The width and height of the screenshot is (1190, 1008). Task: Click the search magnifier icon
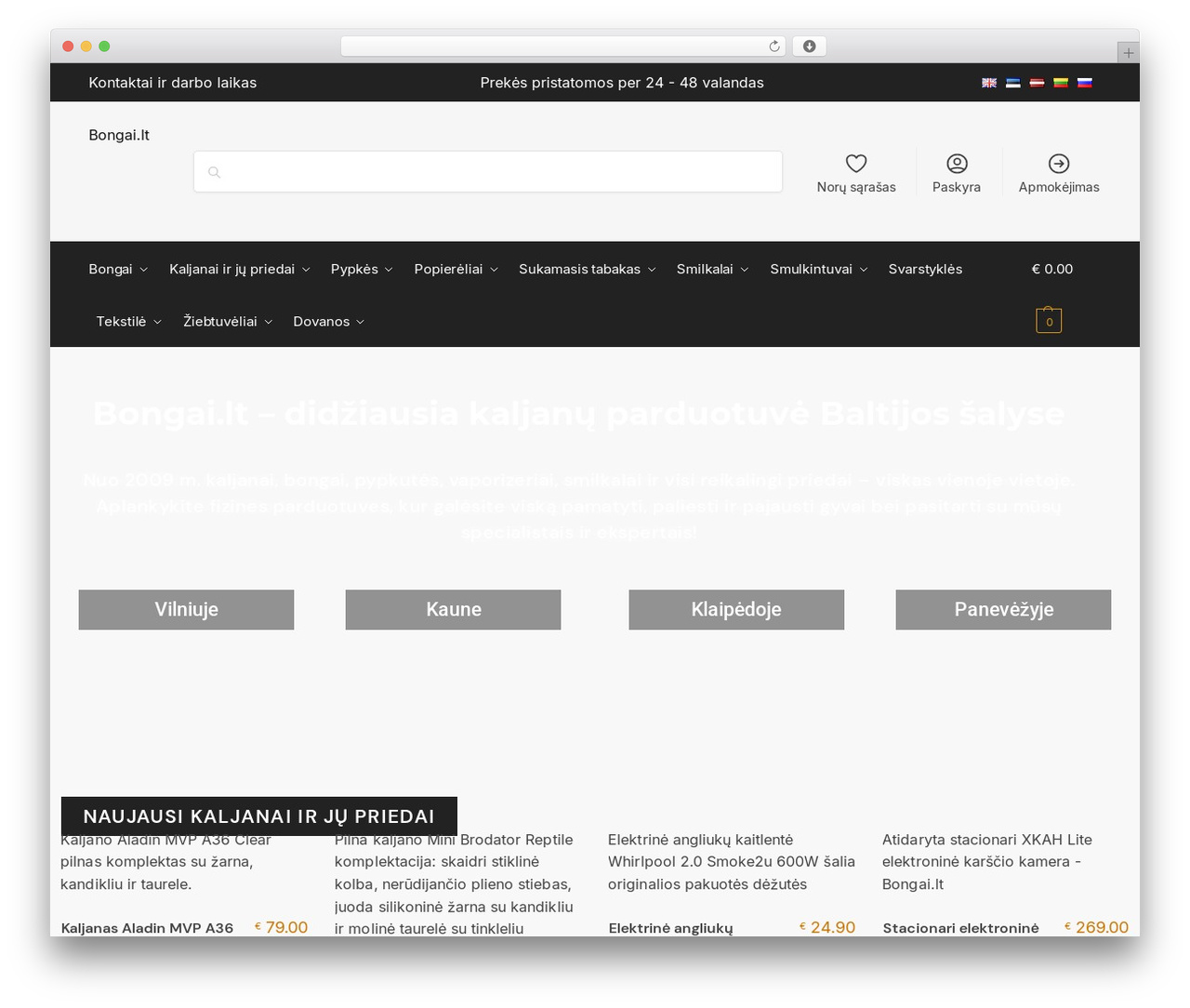pos(214,172)
